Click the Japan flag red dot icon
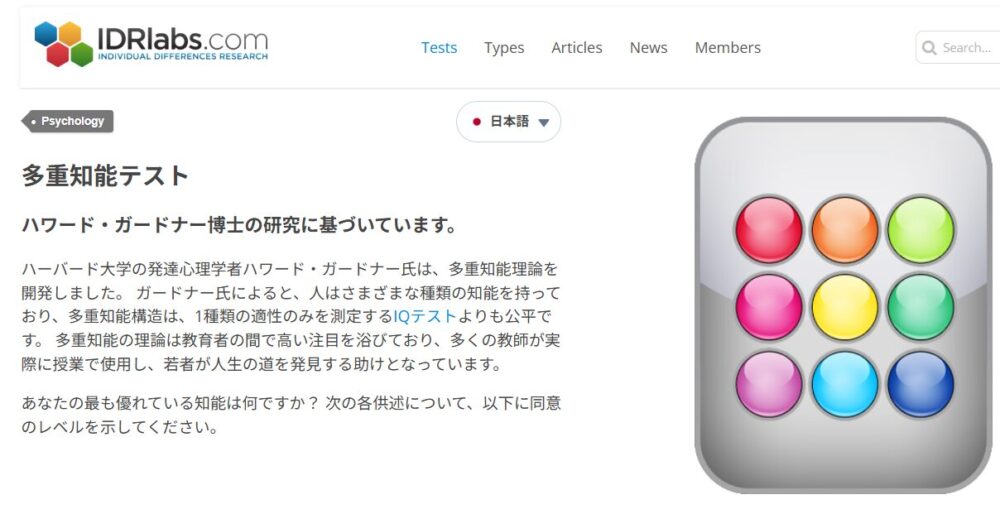Screen dimensions: 1000x509 476,122
